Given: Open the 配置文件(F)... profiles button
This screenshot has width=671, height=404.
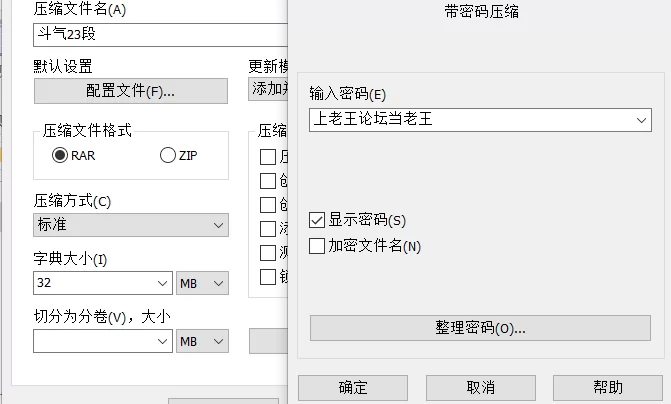Looking at the screenshot, I should pos(131,91).
